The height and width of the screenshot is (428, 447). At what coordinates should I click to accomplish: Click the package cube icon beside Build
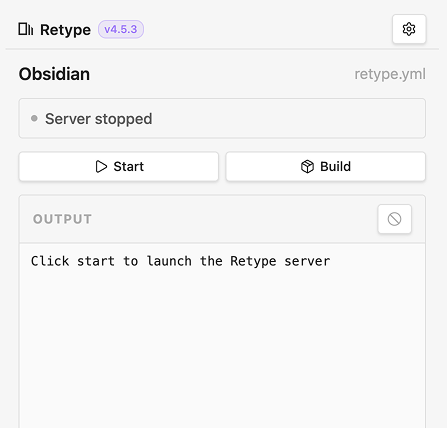307,166
